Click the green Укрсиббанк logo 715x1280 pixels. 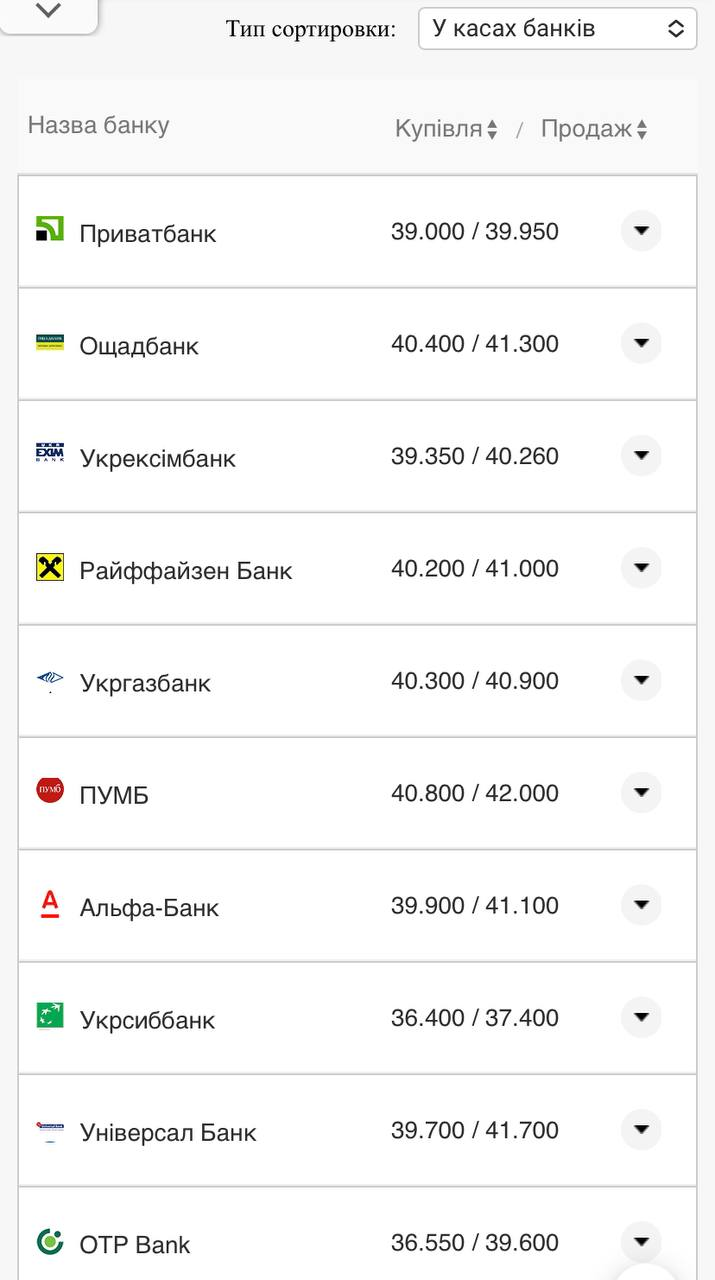click(50, 1016)
